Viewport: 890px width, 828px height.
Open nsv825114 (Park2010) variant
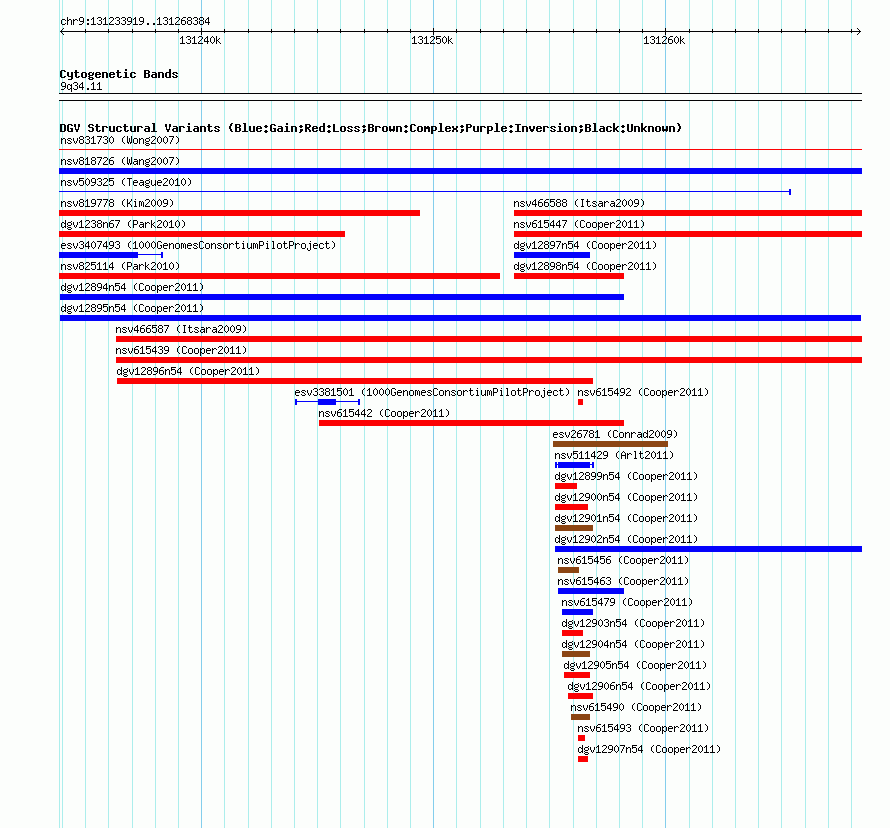pyautogui.click(x=120, y=266)
